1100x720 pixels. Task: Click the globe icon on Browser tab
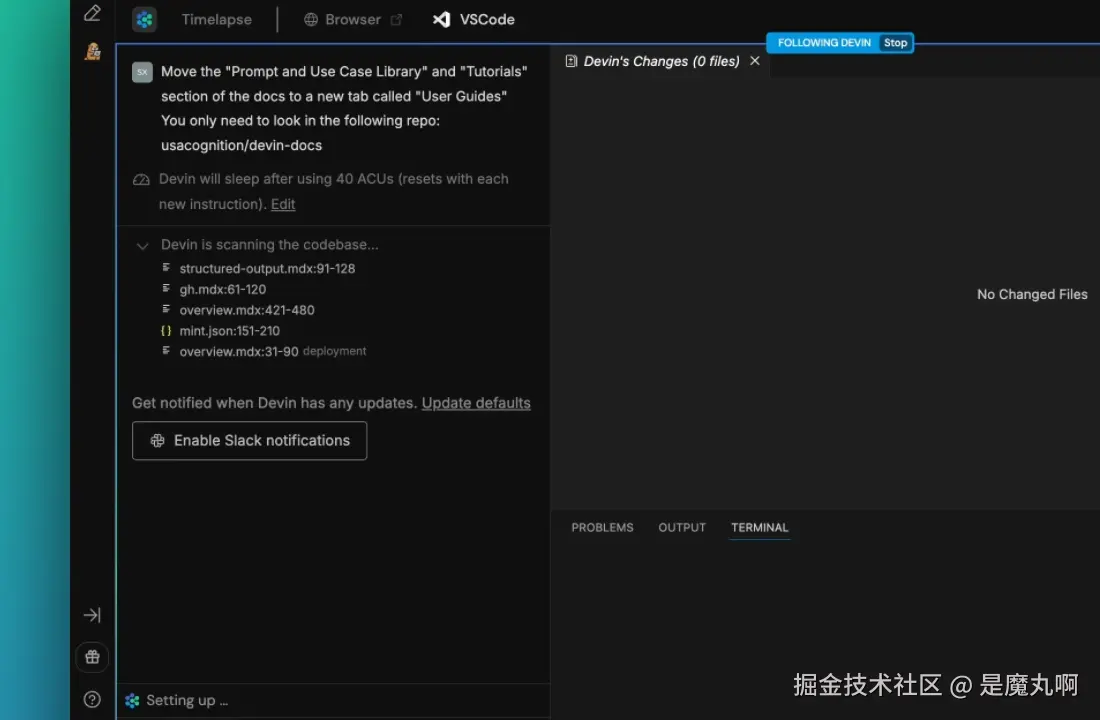tap(311, 20)
